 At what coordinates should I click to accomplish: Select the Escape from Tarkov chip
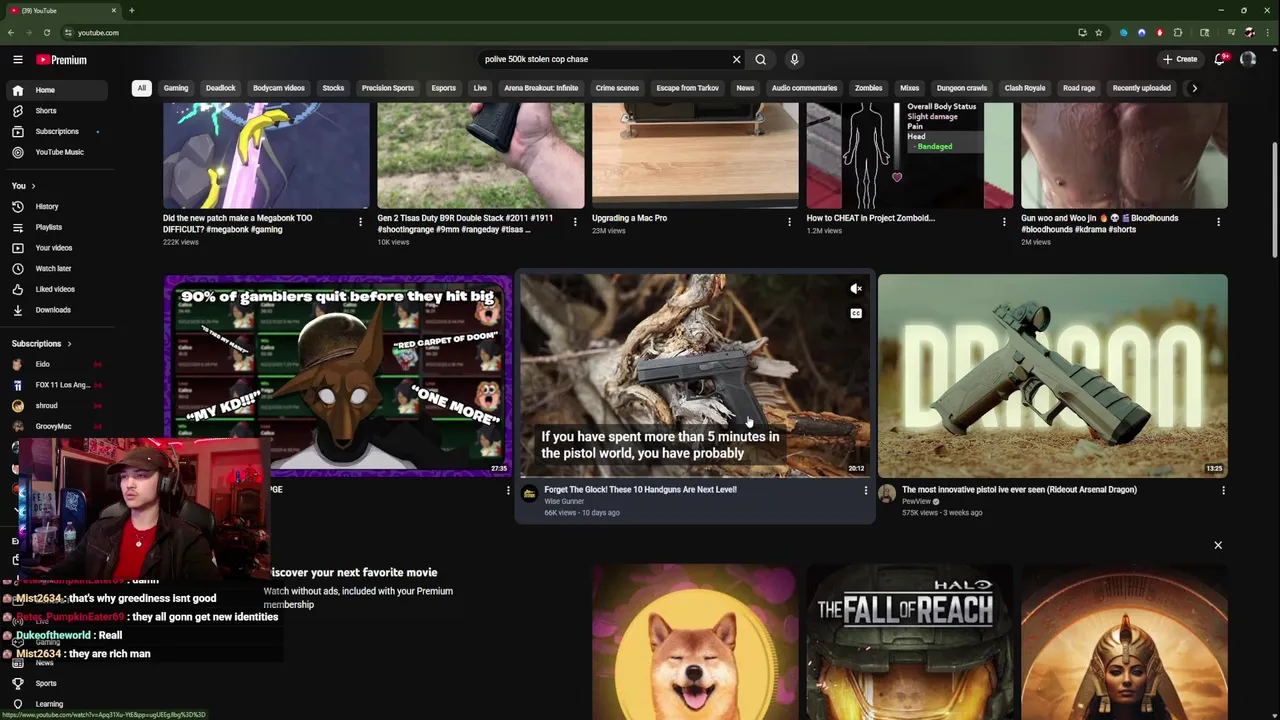pos(688,88)
